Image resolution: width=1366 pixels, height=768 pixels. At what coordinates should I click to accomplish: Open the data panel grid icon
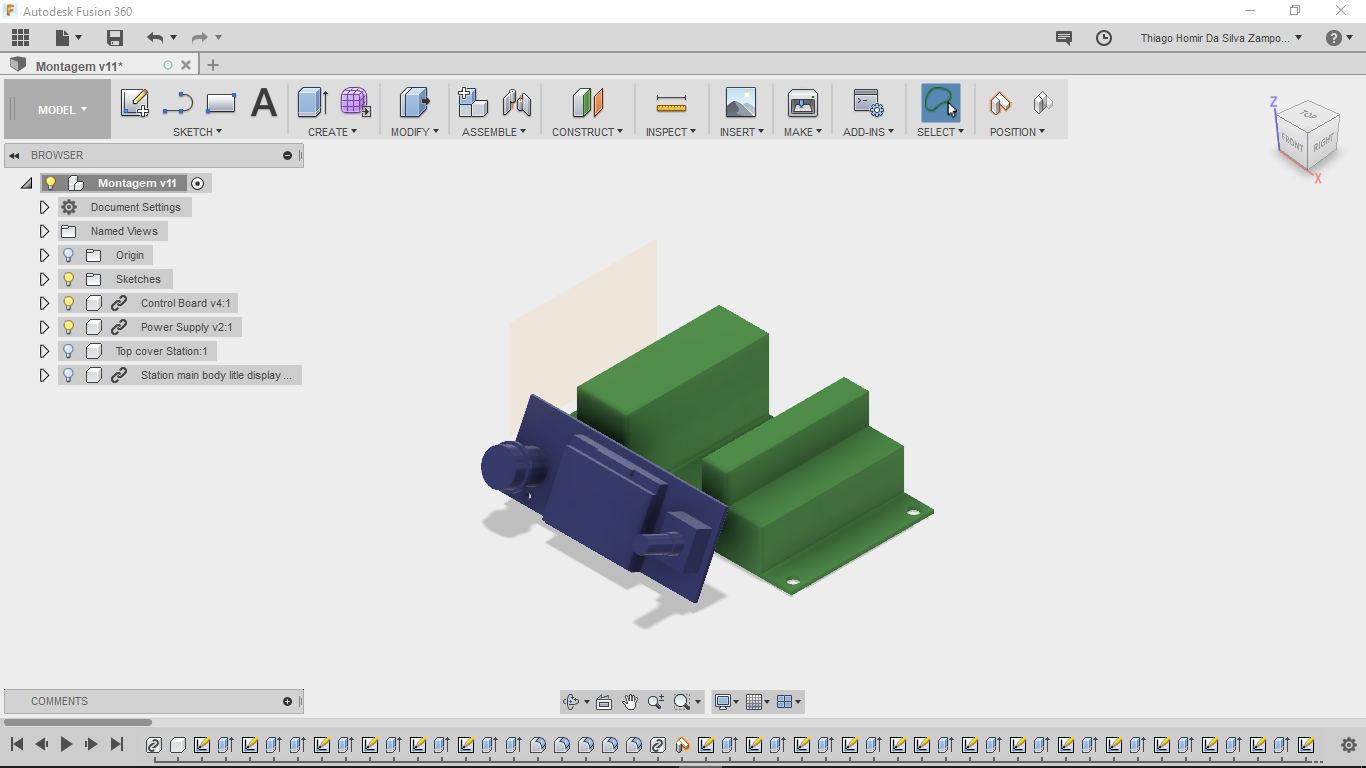[20, 38]
